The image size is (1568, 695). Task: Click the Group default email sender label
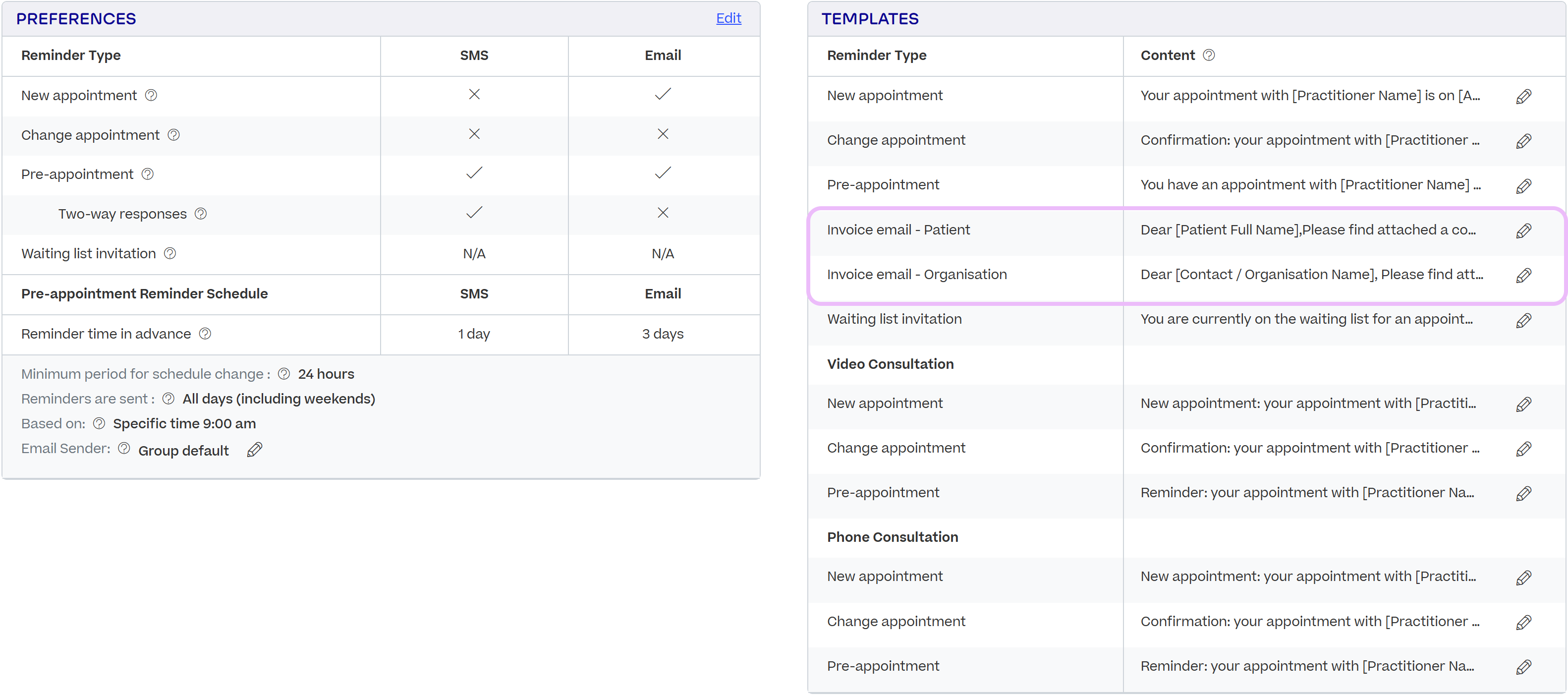(183, 450)
